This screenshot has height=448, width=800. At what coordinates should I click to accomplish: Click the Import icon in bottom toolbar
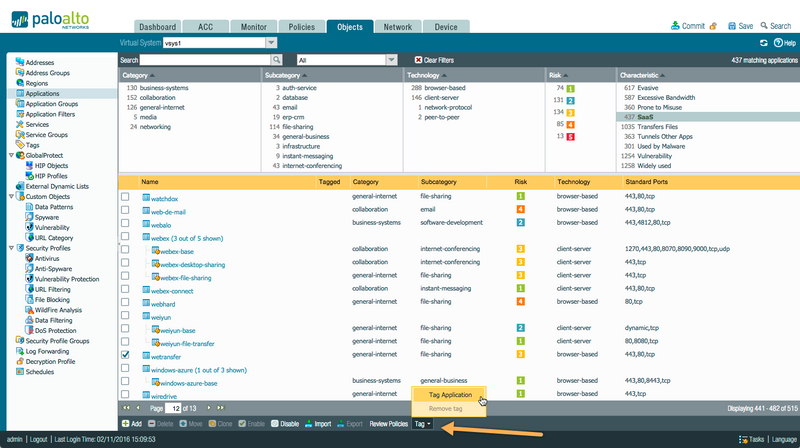(307, 424)
